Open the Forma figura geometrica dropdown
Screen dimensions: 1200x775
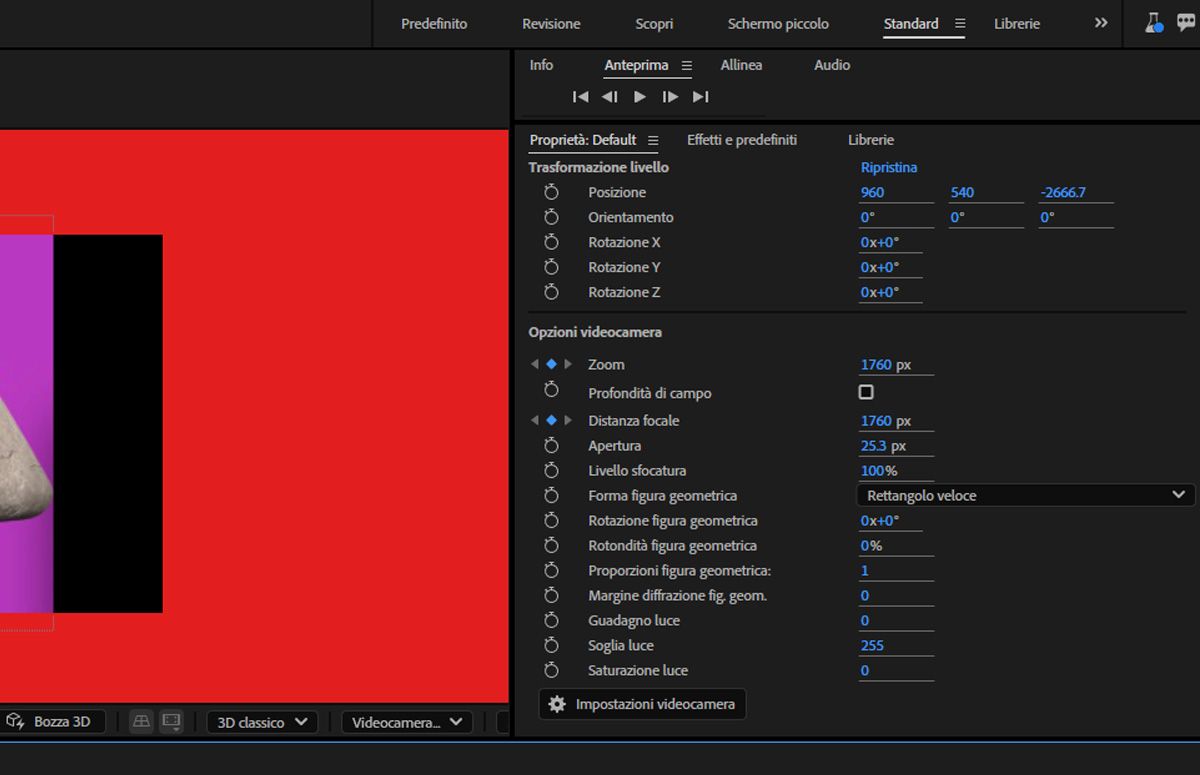click(1025, 495)
